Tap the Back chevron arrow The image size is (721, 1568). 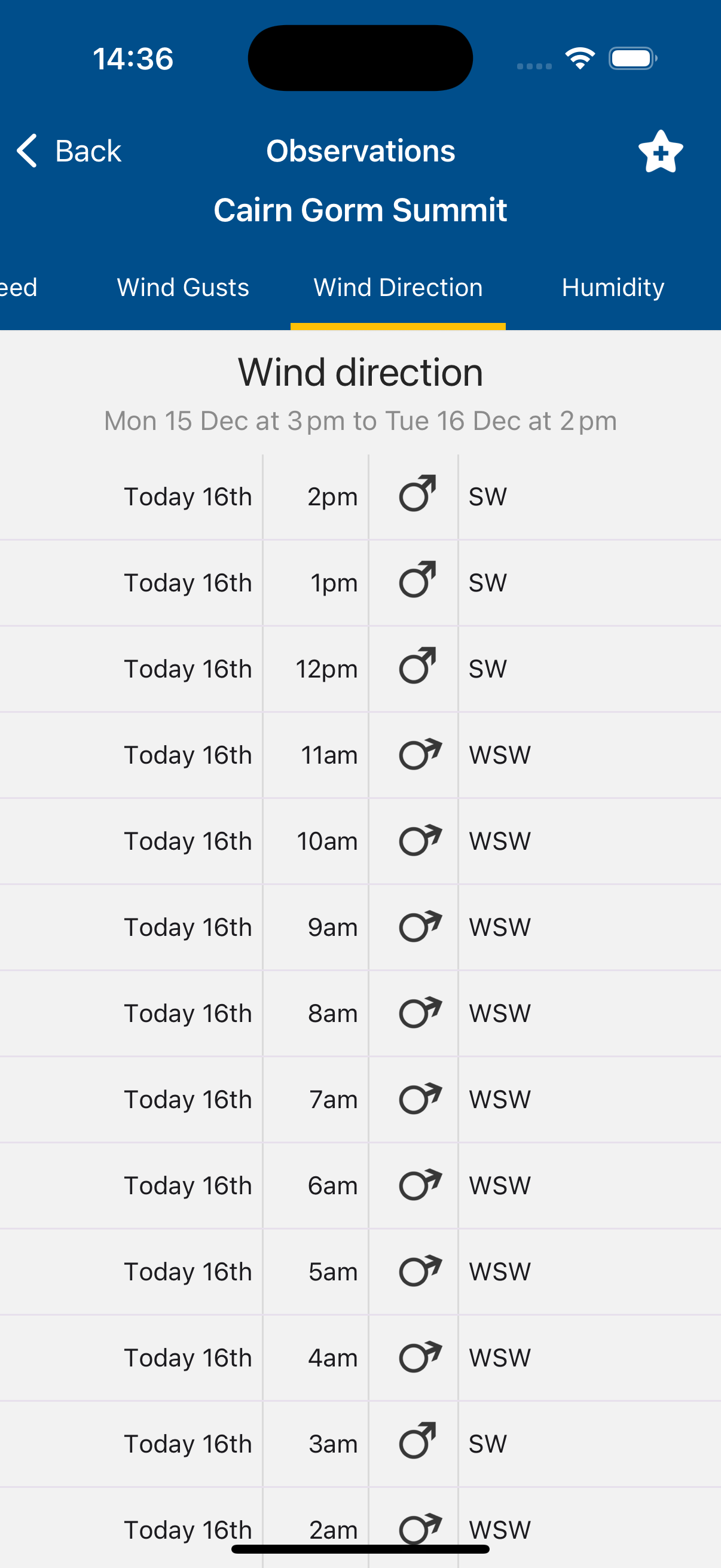tap(28, 150)
